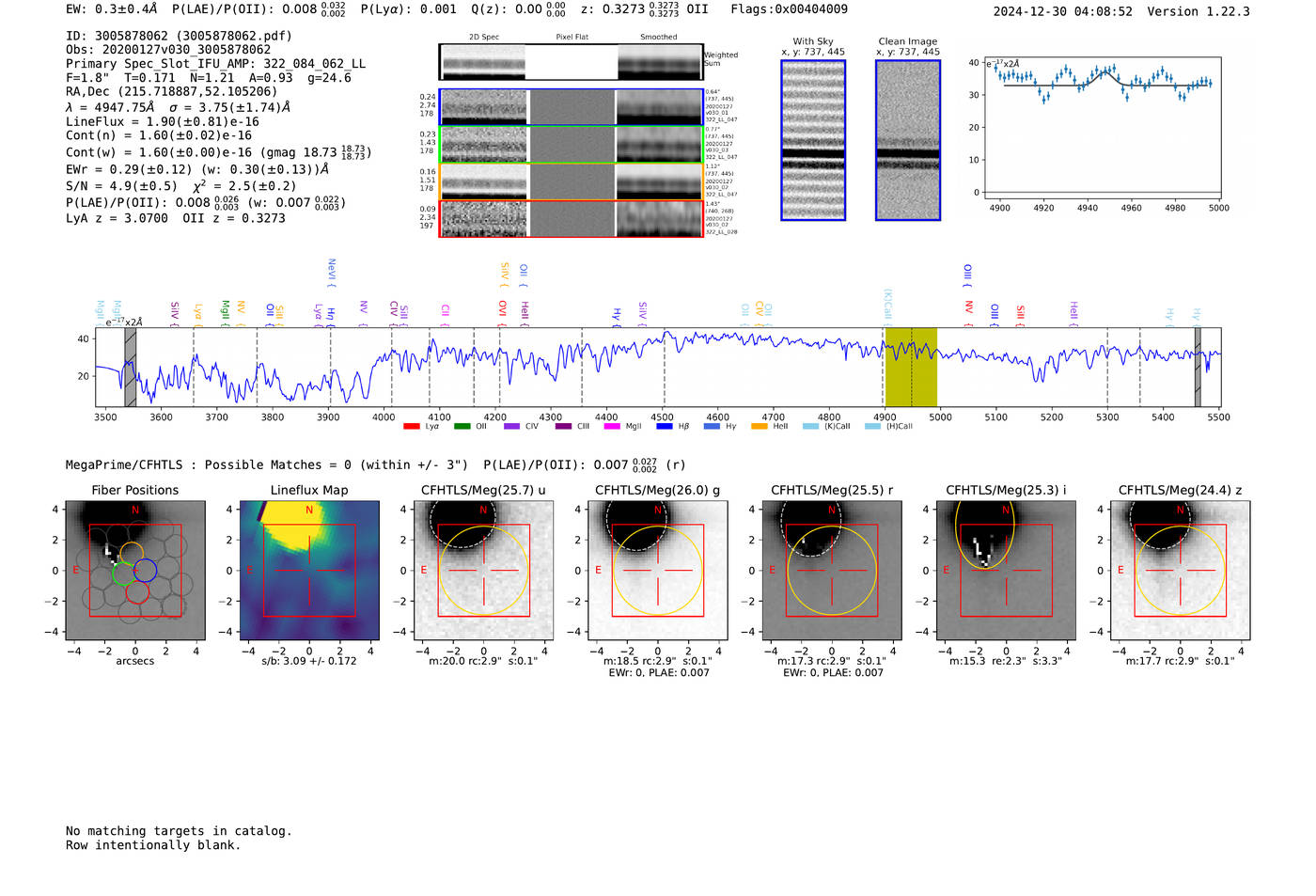
Task: Click the "s/b: 3.09 +/- 0.172" caption
Action: (x=309, y=661)
